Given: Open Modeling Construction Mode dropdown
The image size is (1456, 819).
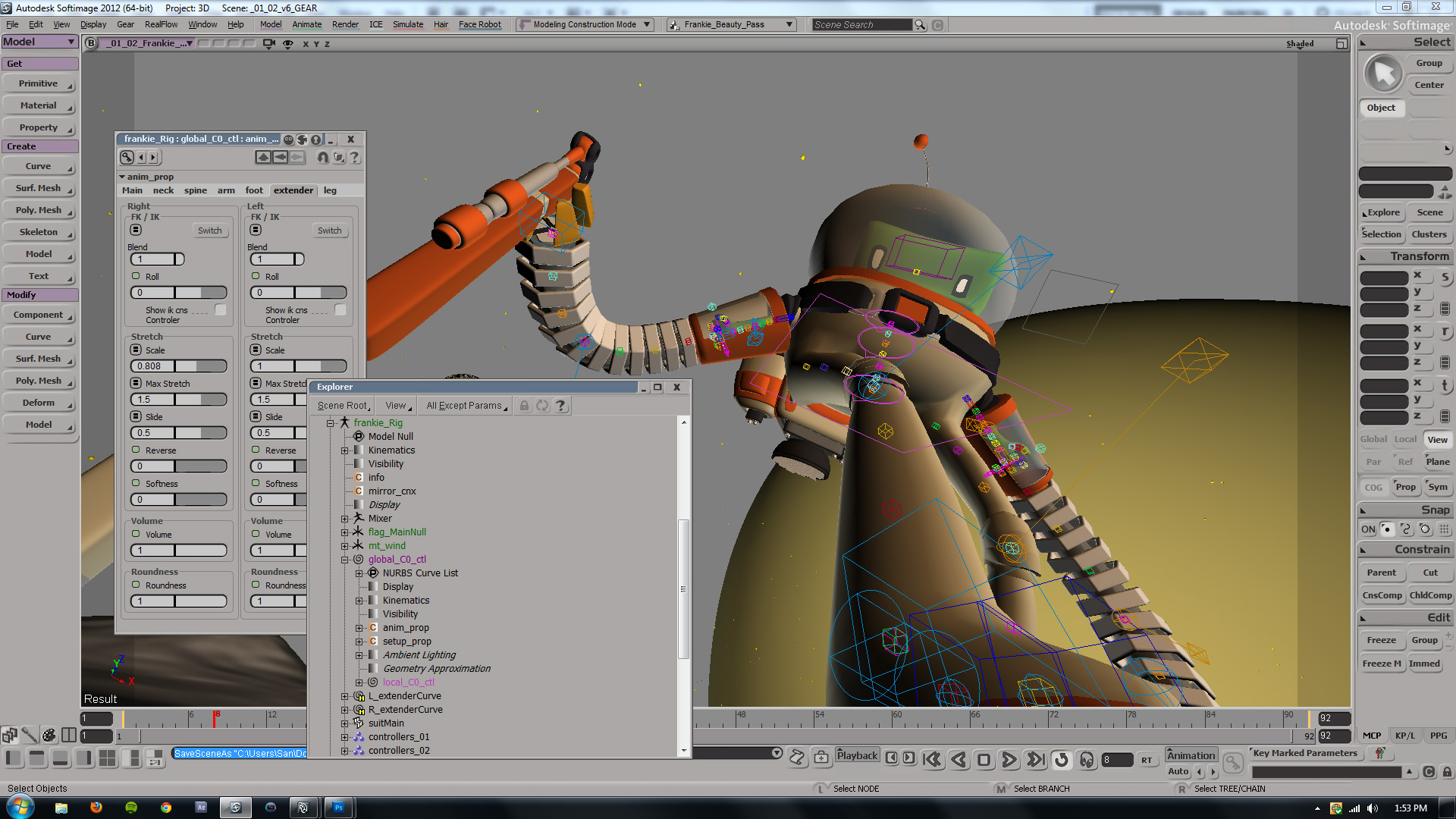Looking at the screenshot, I should point(585,25).
